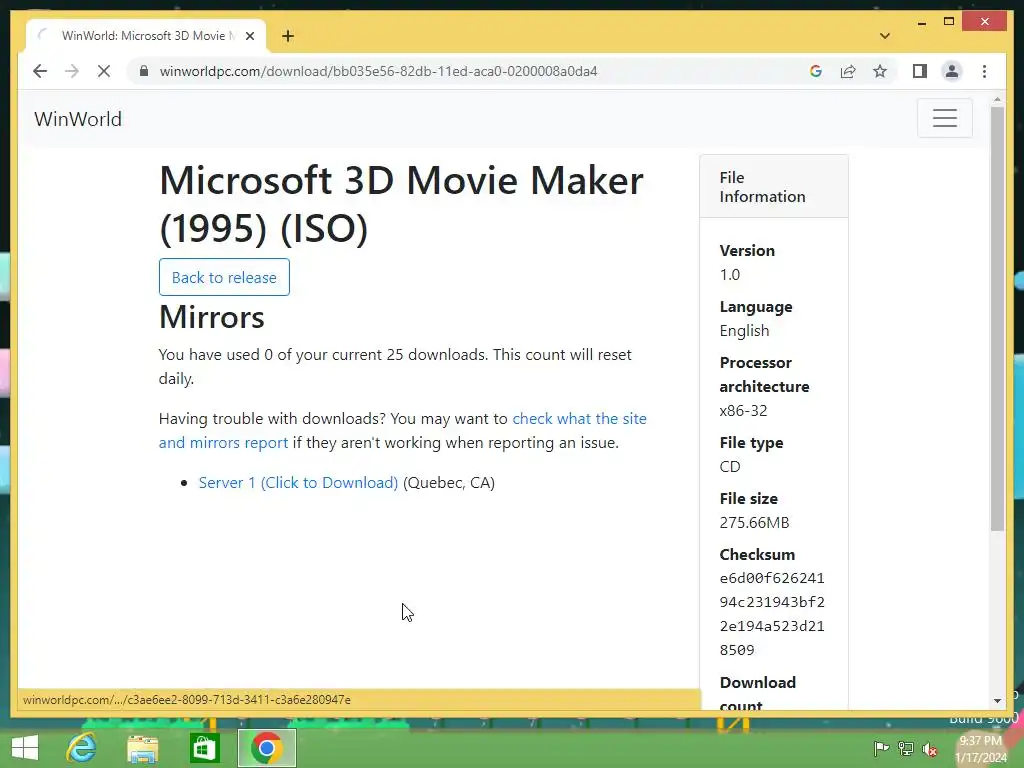Download from Server 1 mirror
Viewport: 1024px width, 768px height.
(298, 483)
